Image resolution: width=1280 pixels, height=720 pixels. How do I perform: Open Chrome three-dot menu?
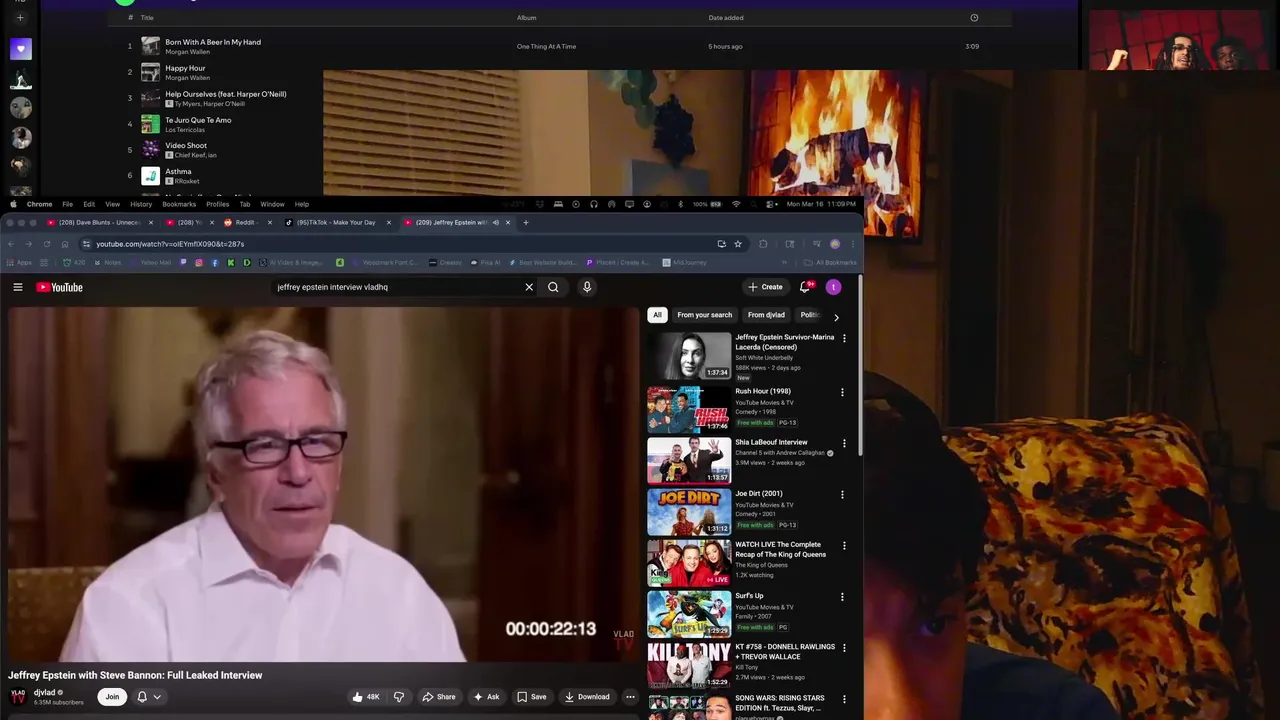click(x=853, y=244)
